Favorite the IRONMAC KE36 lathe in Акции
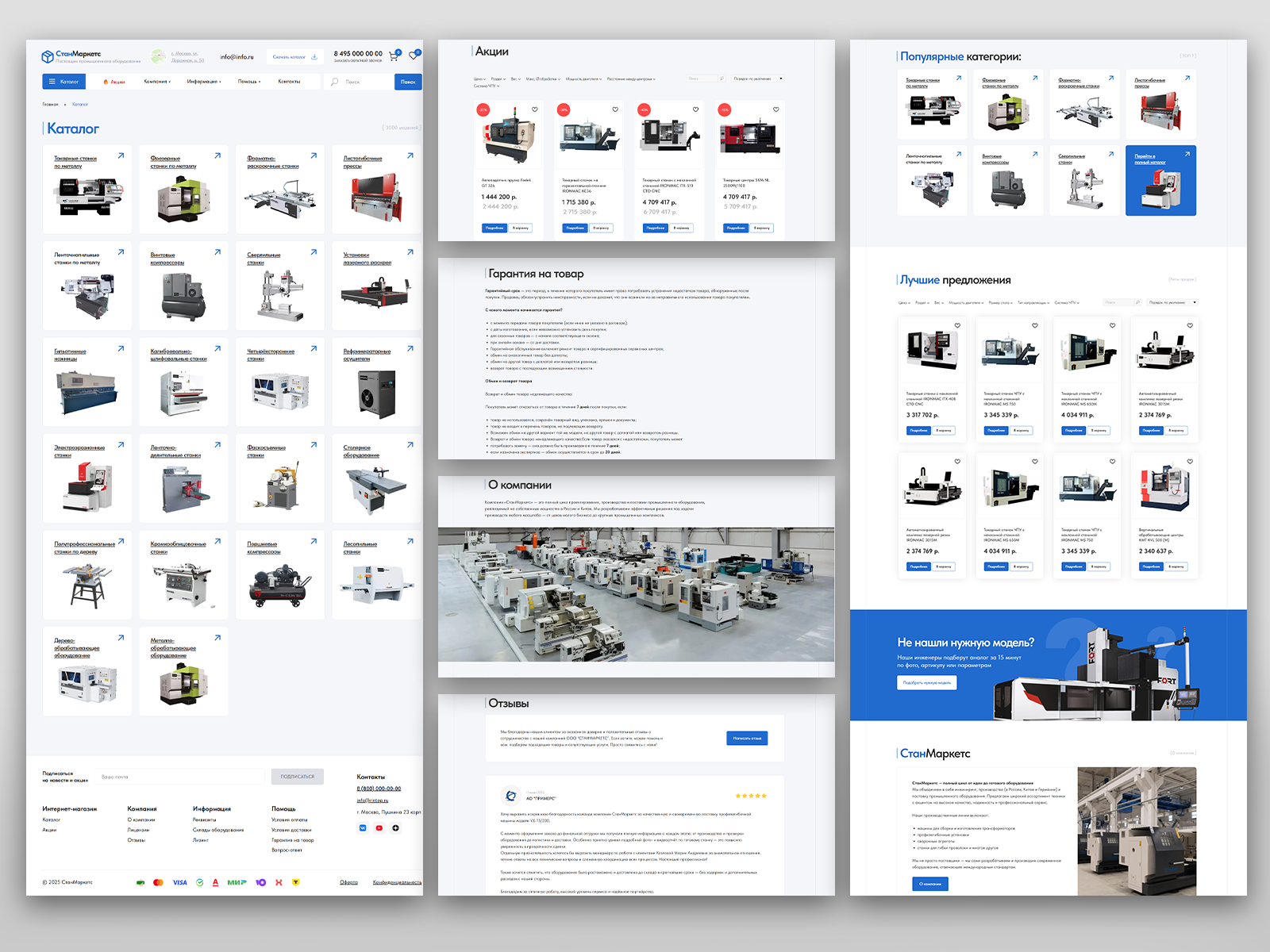Viewport: 1270px width, 952px height. pos(615,109)
